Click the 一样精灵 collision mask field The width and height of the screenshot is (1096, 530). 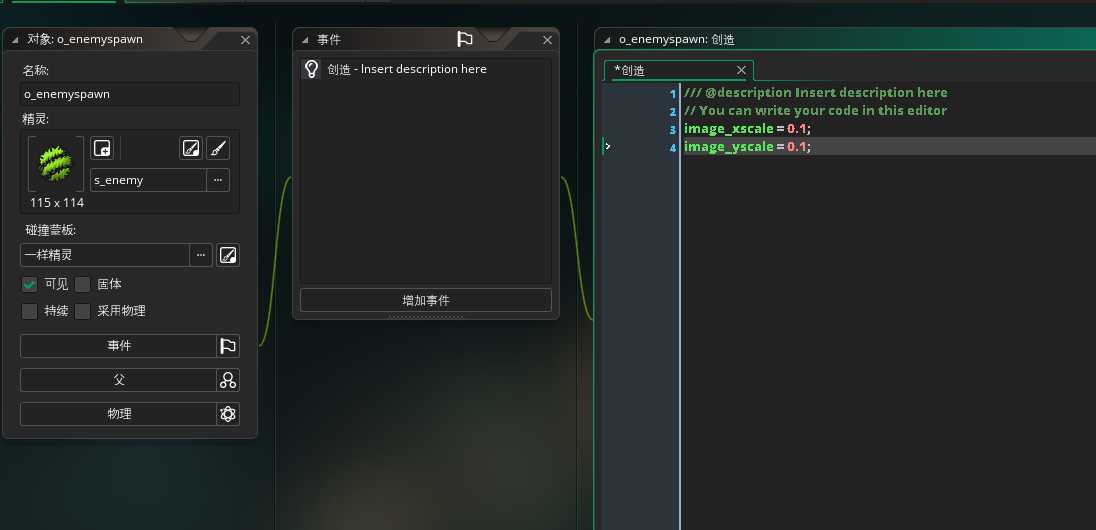(105, 255)
